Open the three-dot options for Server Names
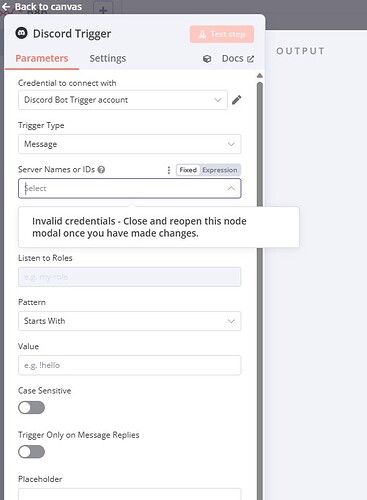The image size is (367, 500). coord(169,170)
